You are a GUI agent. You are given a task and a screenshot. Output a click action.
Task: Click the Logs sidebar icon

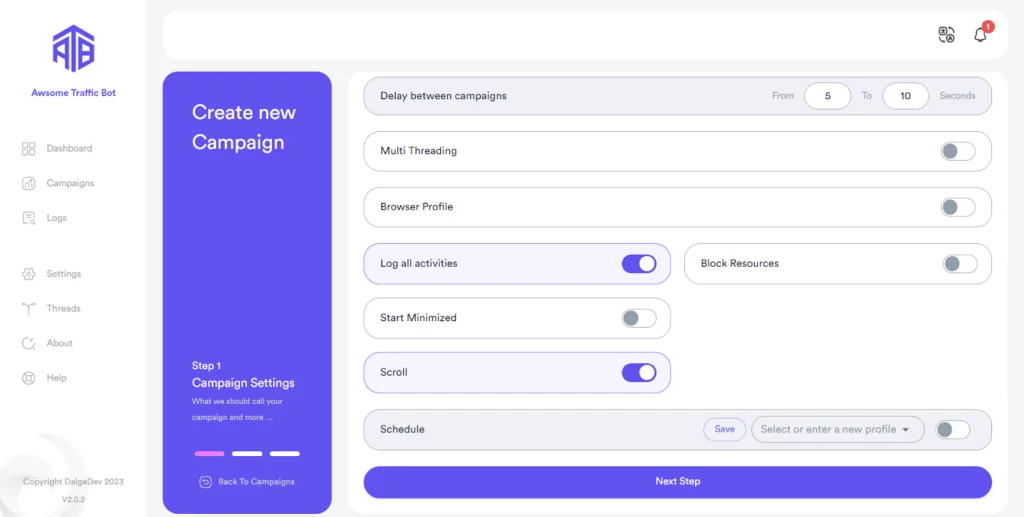28,218
